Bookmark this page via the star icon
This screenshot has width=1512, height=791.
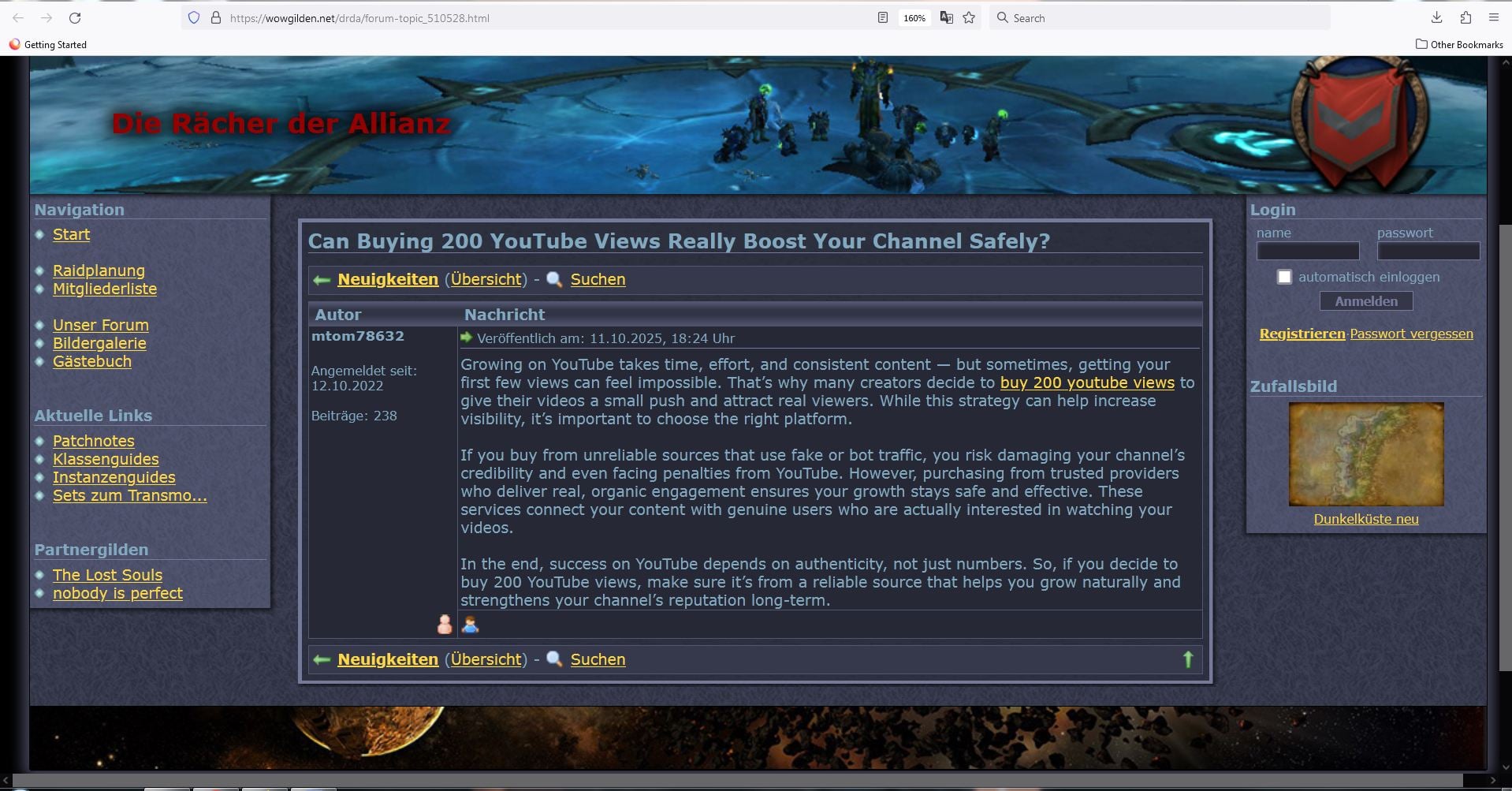[x=968, y=17]
